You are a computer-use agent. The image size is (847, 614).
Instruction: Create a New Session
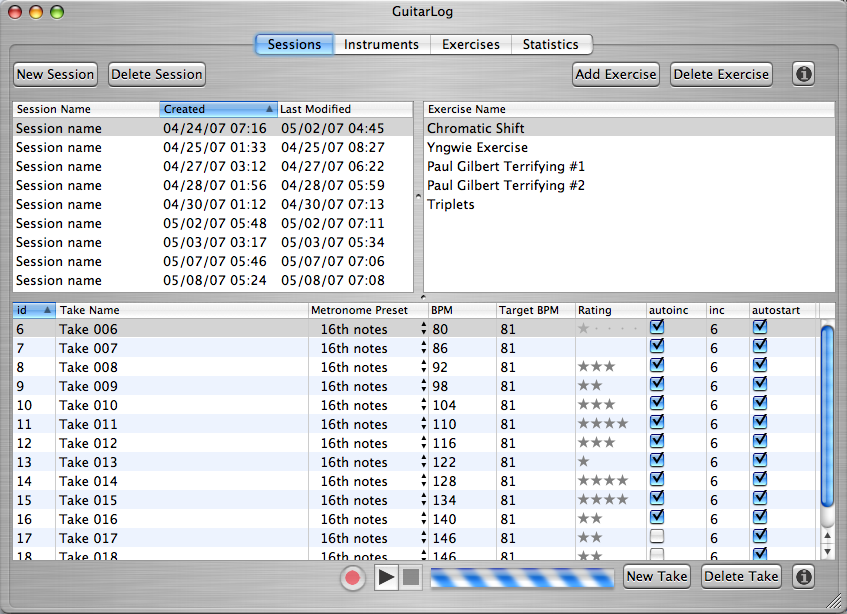point(56,75)
